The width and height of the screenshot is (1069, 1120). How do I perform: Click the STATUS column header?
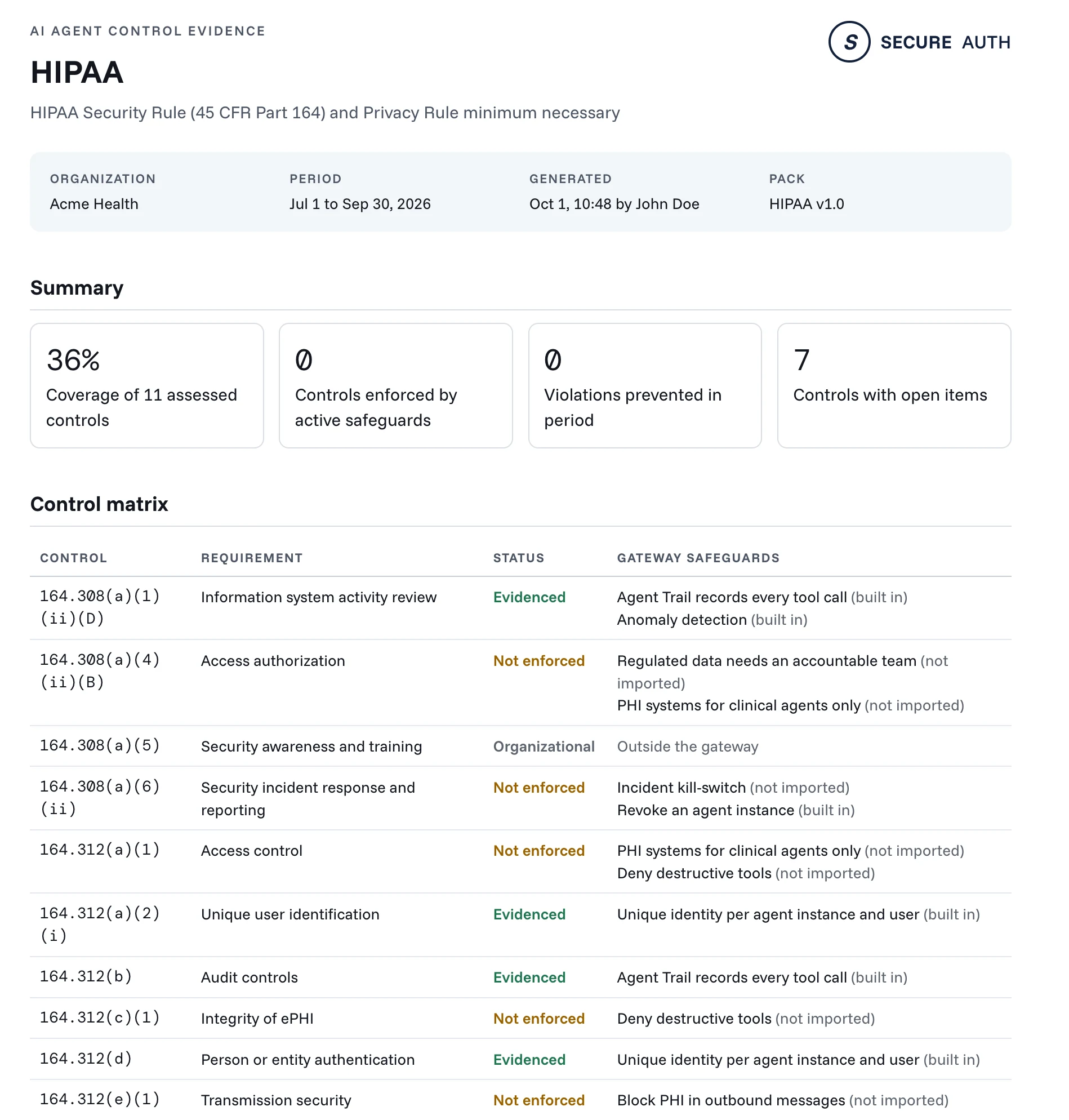pyautogui.click(x=519, y=558)
